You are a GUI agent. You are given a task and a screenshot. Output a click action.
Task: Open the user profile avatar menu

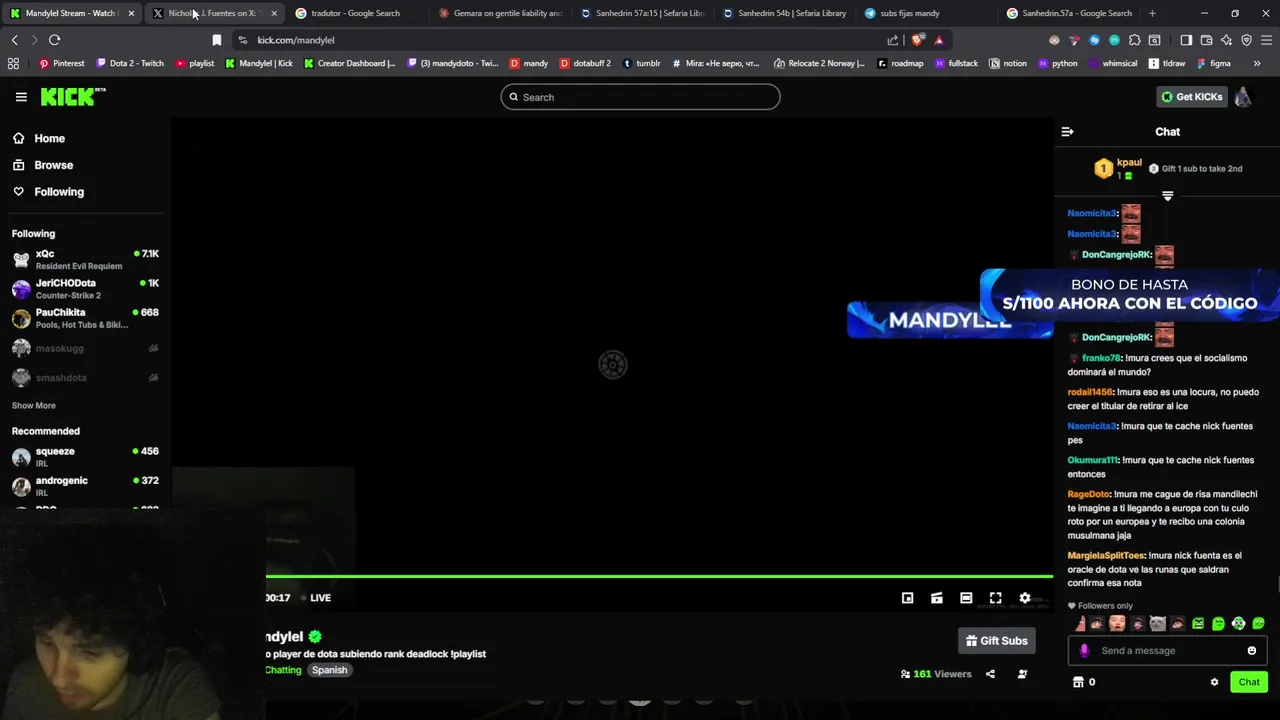[x=1243, y=97]
